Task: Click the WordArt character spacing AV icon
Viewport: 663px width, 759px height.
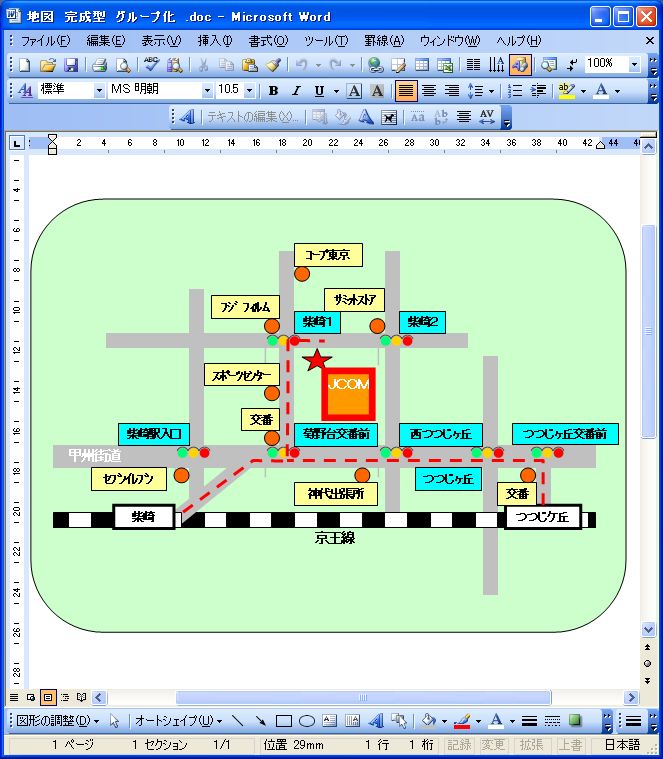Action: [487, 117]
